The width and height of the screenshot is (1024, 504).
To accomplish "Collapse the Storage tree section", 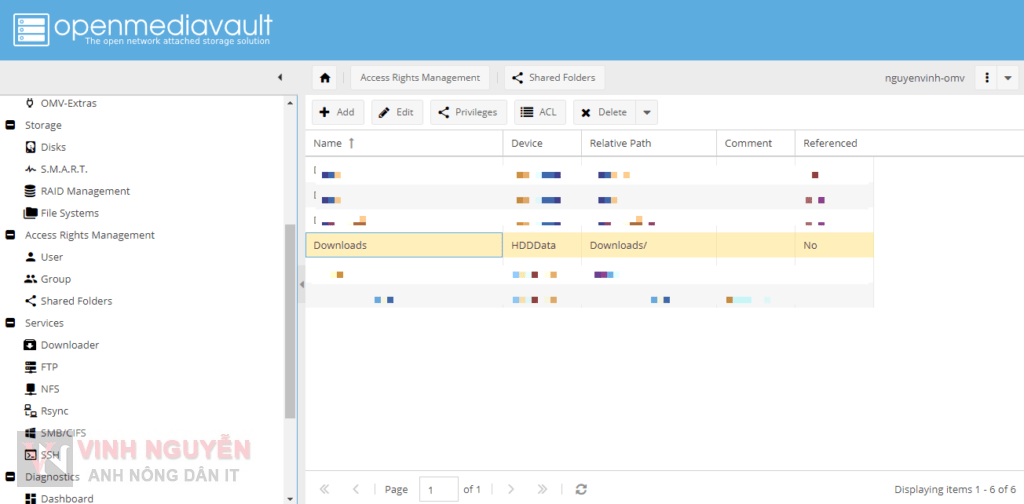I will pos(11,125).
